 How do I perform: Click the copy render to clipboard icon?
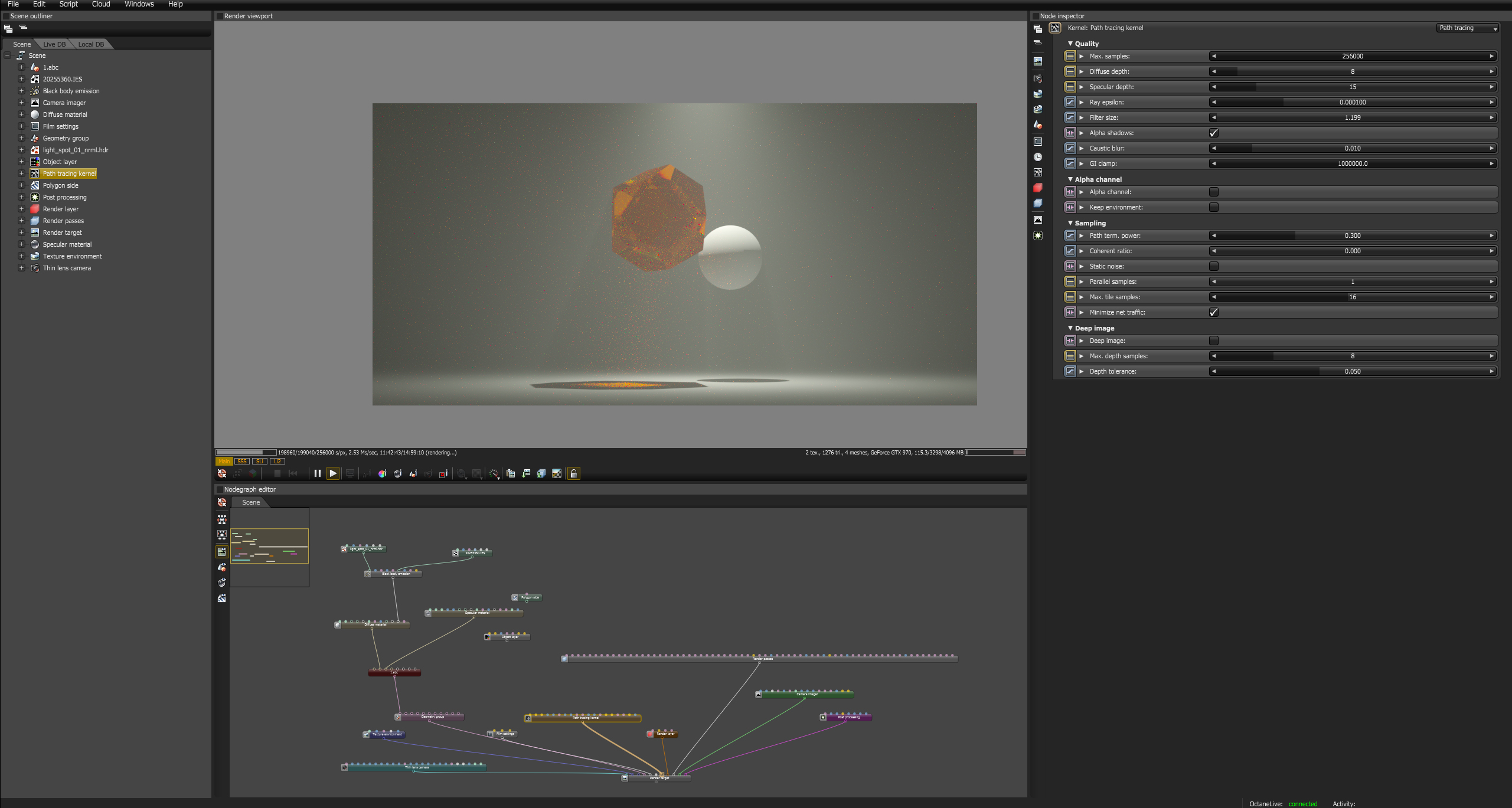(511, 473)
